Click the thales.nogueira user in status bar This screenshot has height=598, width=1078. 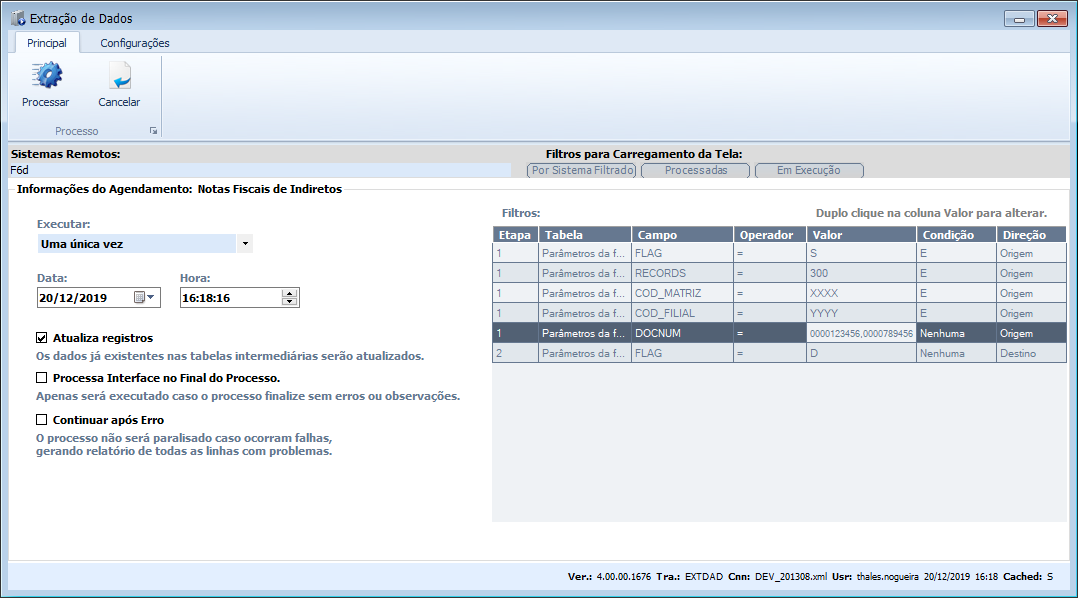887,577
